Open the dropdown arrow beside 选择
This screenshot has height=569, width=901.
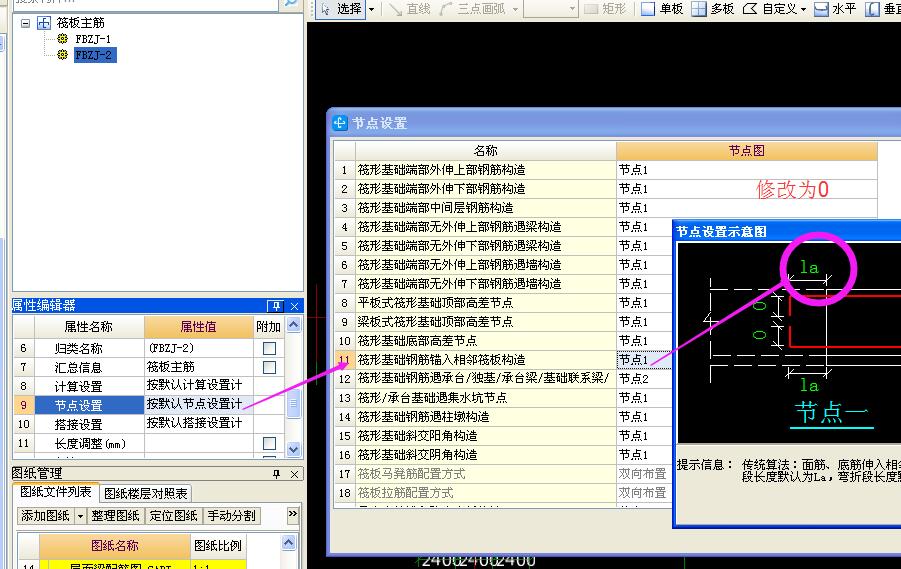pos(371,9)
